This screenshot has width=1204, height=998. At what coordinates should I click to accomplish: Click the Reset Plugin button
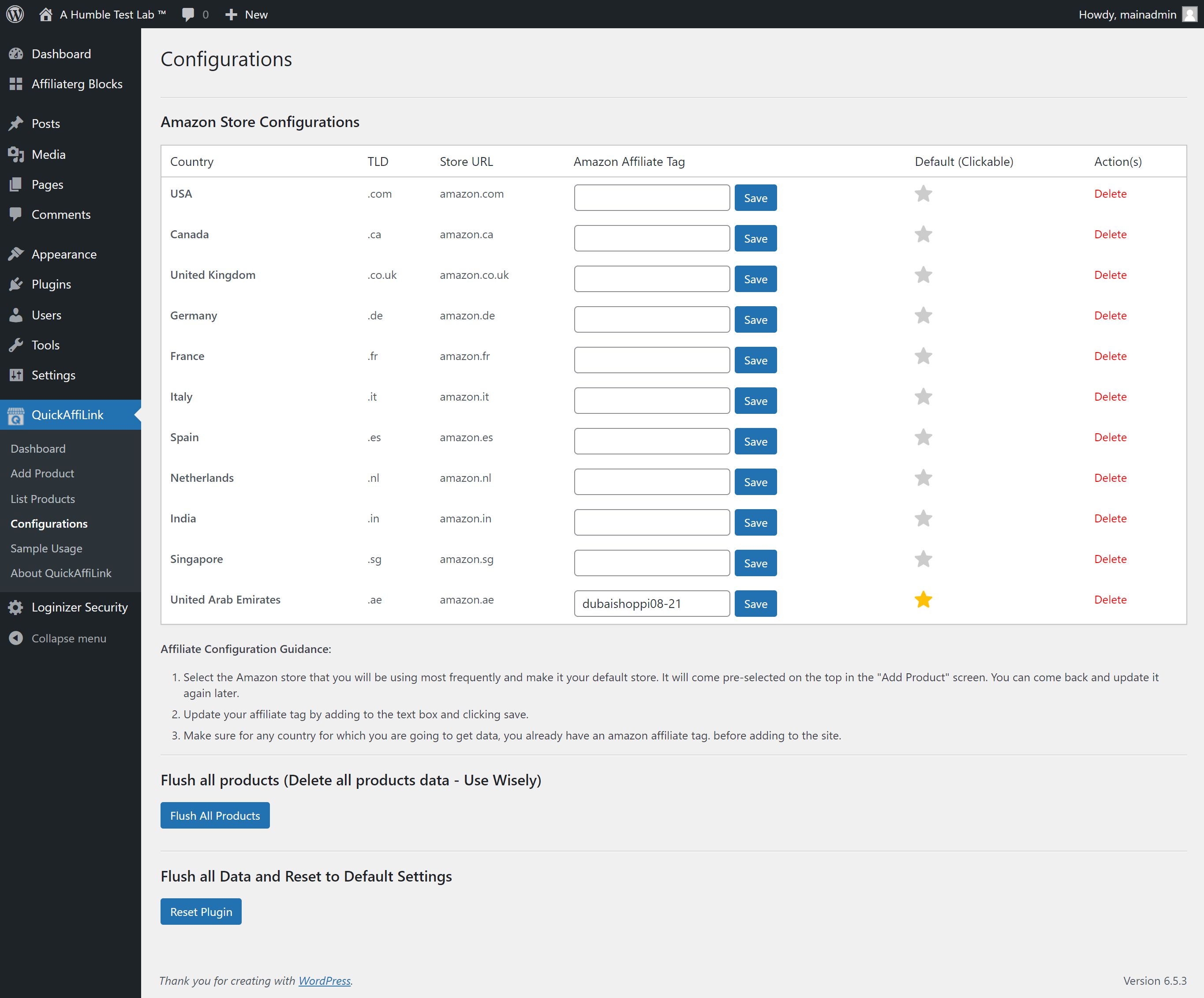(x=201, y=912)
